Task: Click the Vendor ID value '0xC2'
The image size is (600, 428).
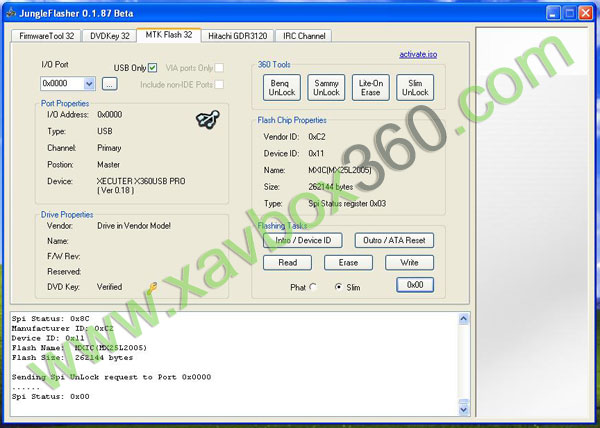Action: [x=317, y=137]
